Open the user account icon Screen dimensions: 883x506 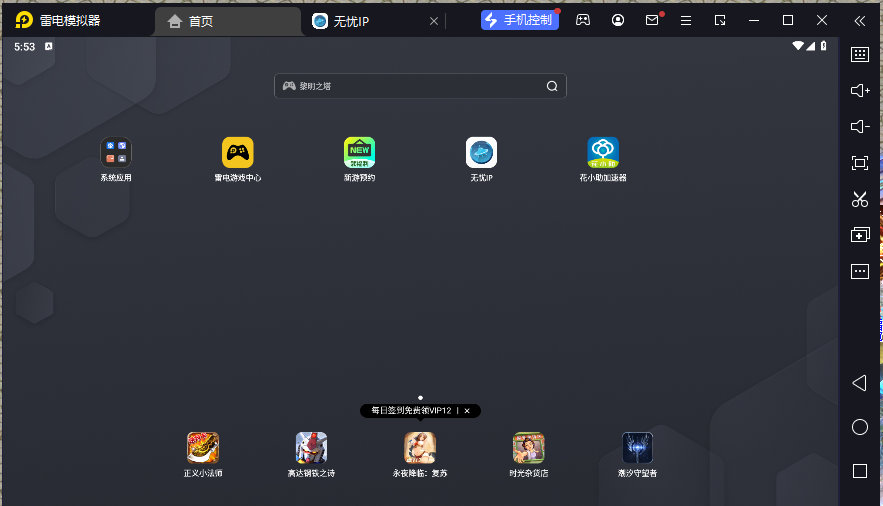coord(618,20)
